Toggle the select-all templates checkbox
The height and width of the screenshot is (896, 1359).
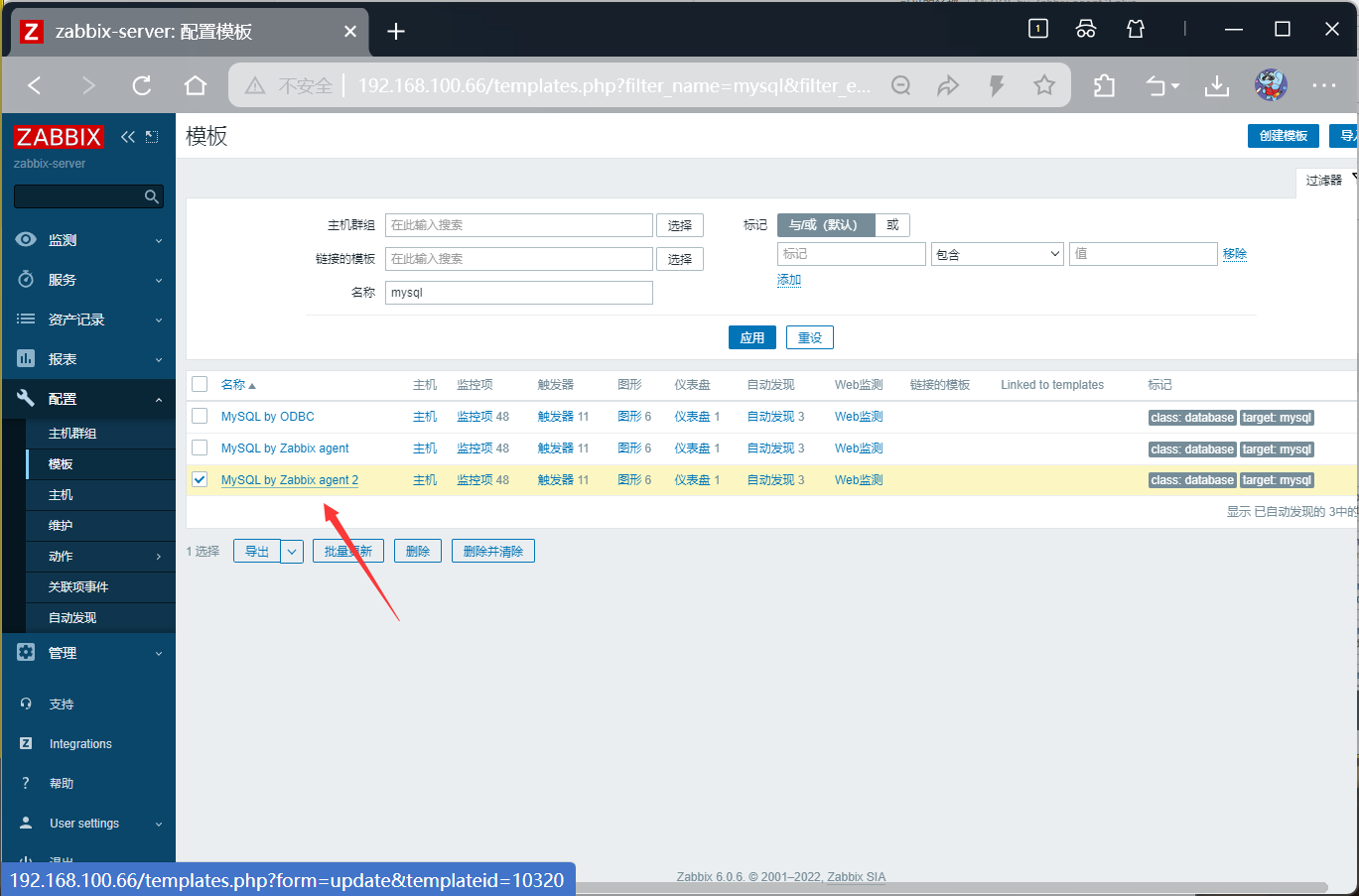200,384
